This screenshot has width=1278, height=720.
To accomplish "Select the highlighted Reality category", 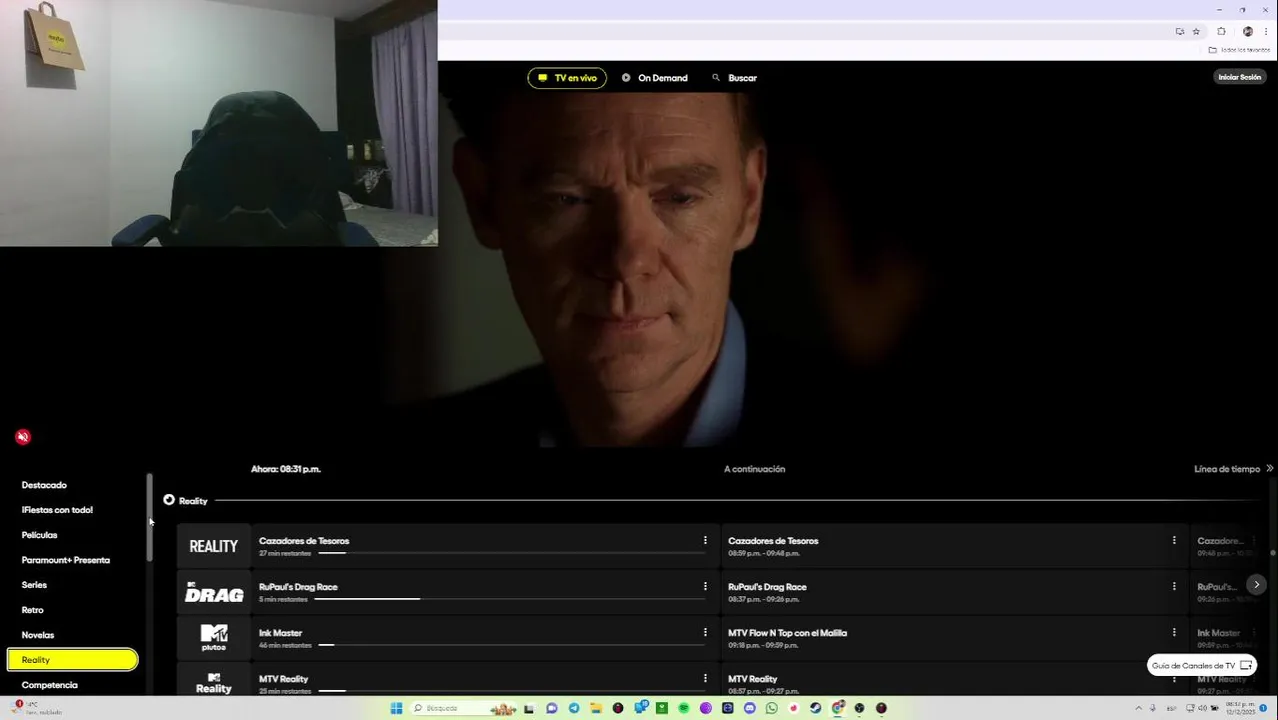I will pyautogui.click(x=72, y=660).
